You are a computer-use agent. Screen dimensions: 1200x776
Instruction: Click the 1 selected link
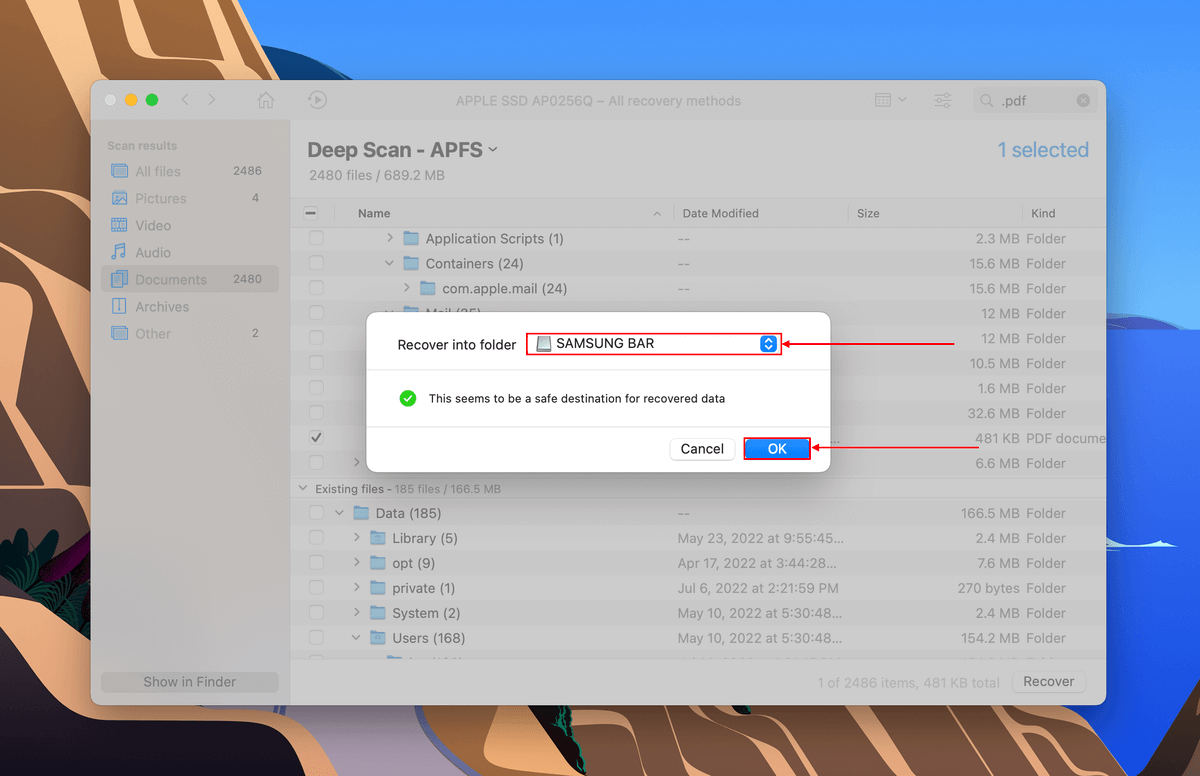pos(1043,150)
